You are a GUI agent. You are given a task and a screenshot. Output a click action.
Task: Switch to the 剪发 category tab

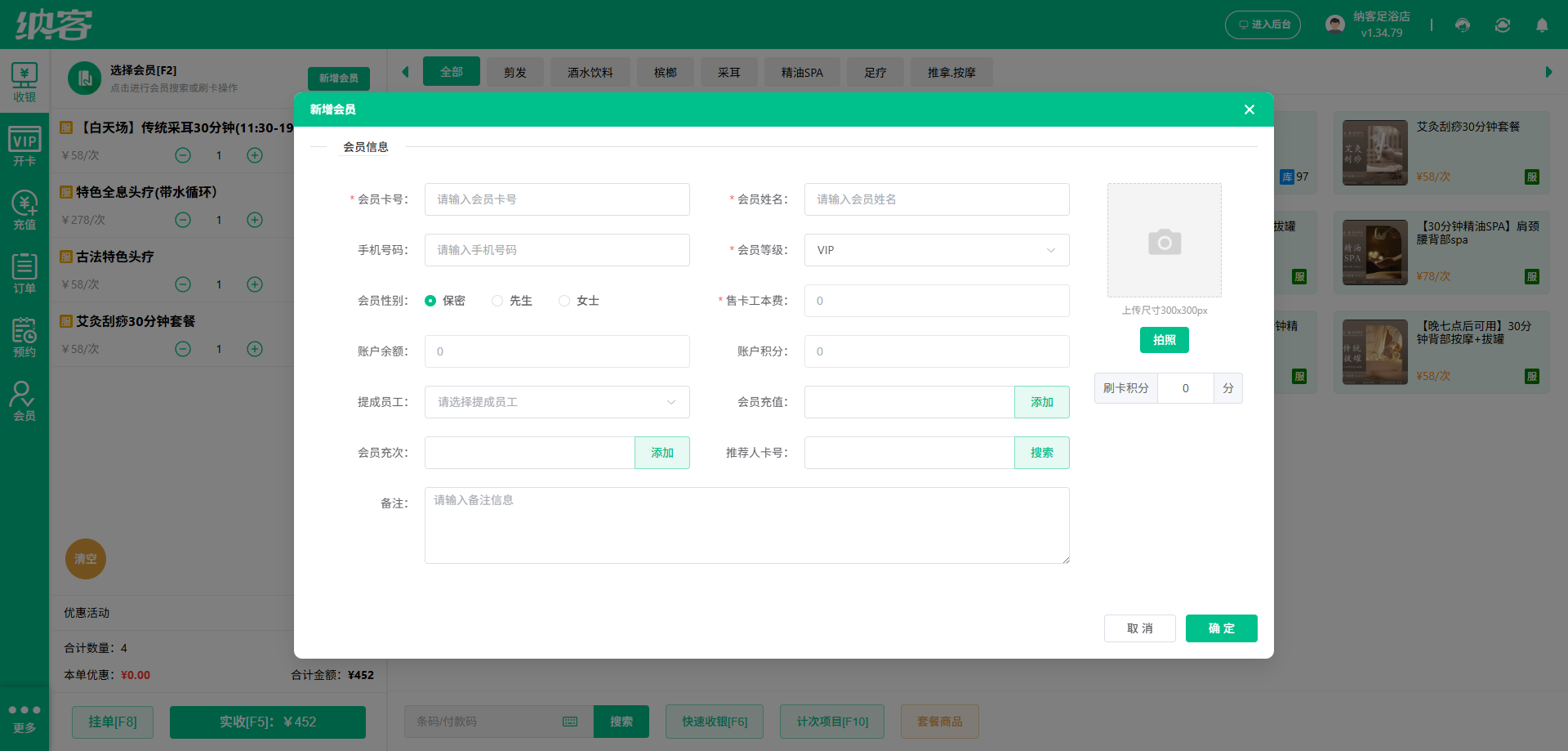click(515, 72)
